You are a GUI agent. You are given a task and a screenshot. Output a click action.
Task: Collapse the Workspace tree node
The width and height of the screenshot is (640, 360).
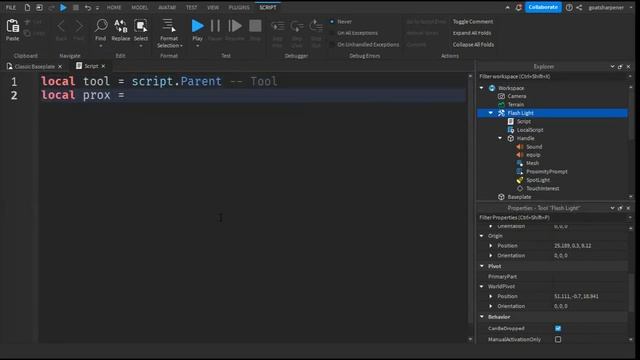482,88
